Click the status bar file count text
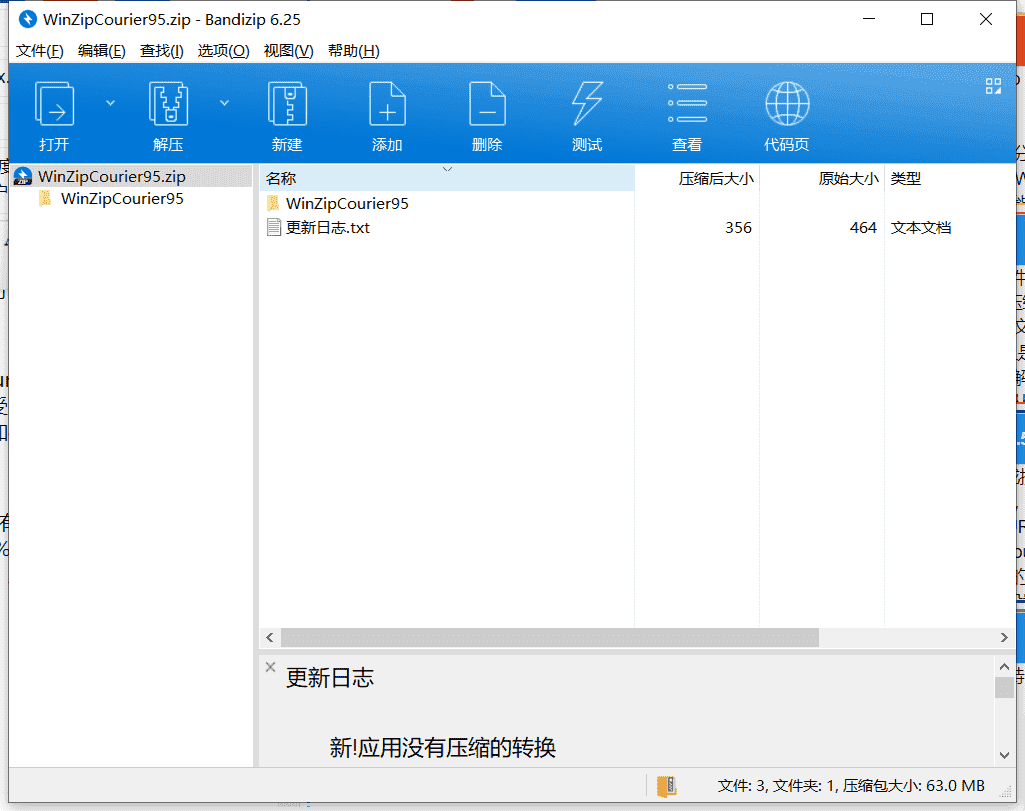Screen dimensions: 1025x811 851,786
